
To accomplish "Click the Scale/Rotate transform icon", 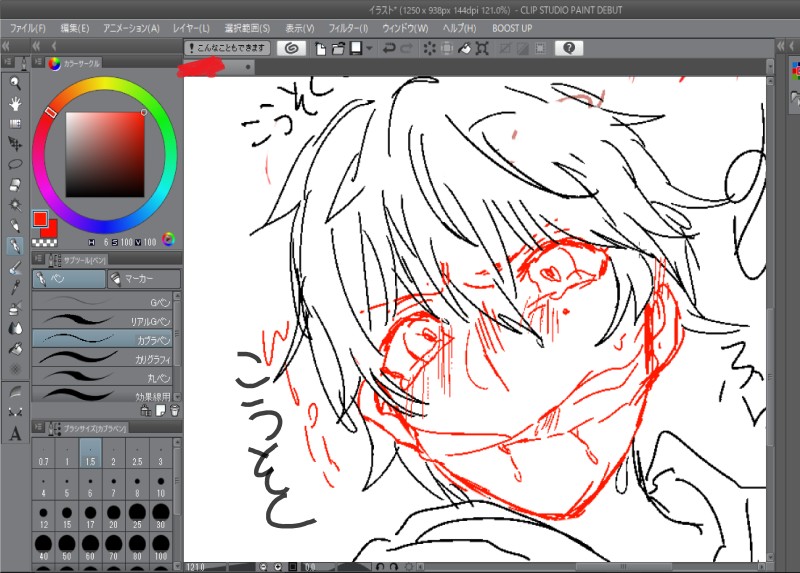I will tap(482, 48).
